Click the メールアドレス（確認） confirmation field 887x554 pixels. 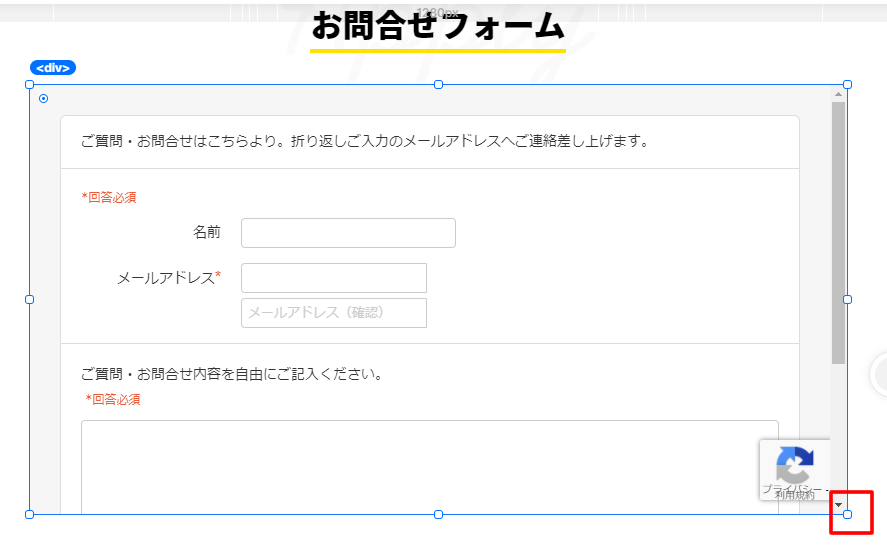[x=334, y=313]
